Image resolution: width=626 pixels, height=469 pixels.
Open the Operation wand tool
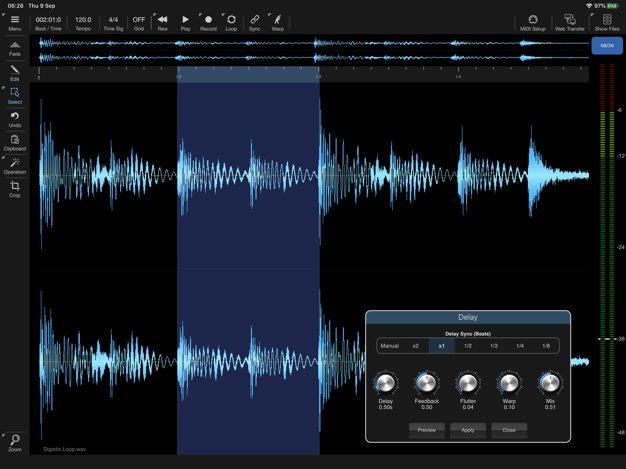click(14, 165)
